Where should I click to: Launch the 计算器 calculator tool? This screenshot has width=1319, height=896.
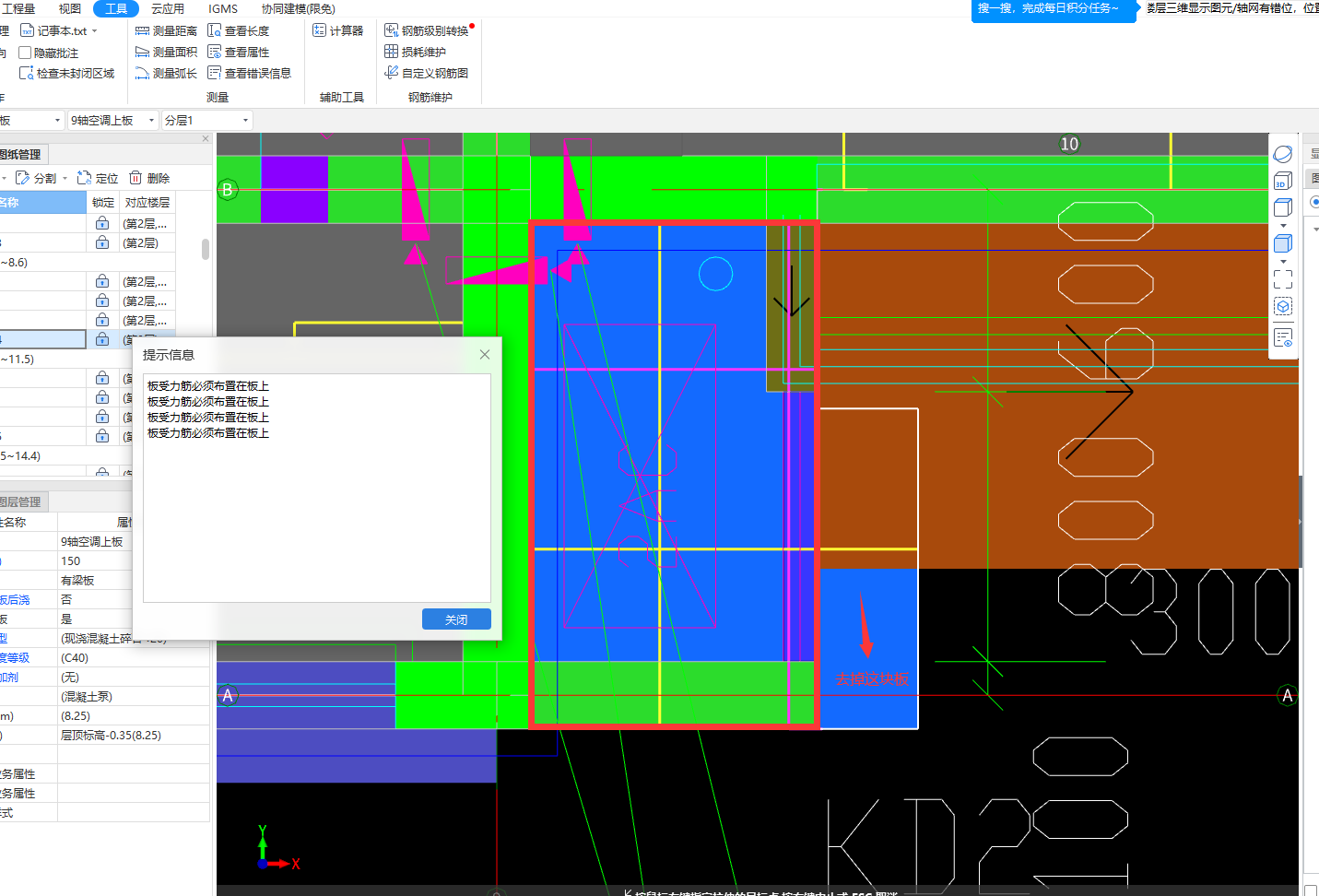pos(338,30)
